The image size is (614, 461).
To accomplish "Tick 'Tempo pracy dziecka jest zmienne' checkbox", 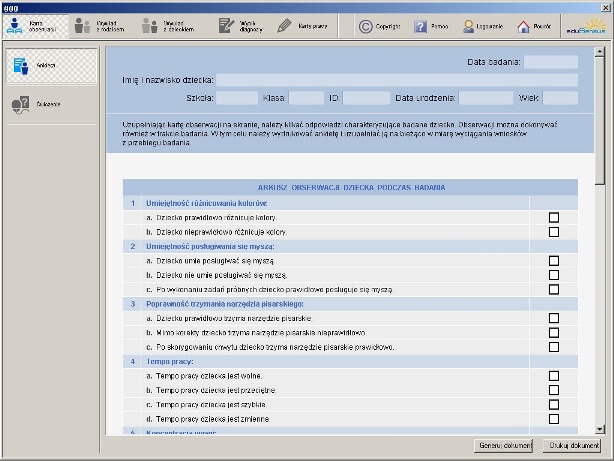I will [554, 419].
